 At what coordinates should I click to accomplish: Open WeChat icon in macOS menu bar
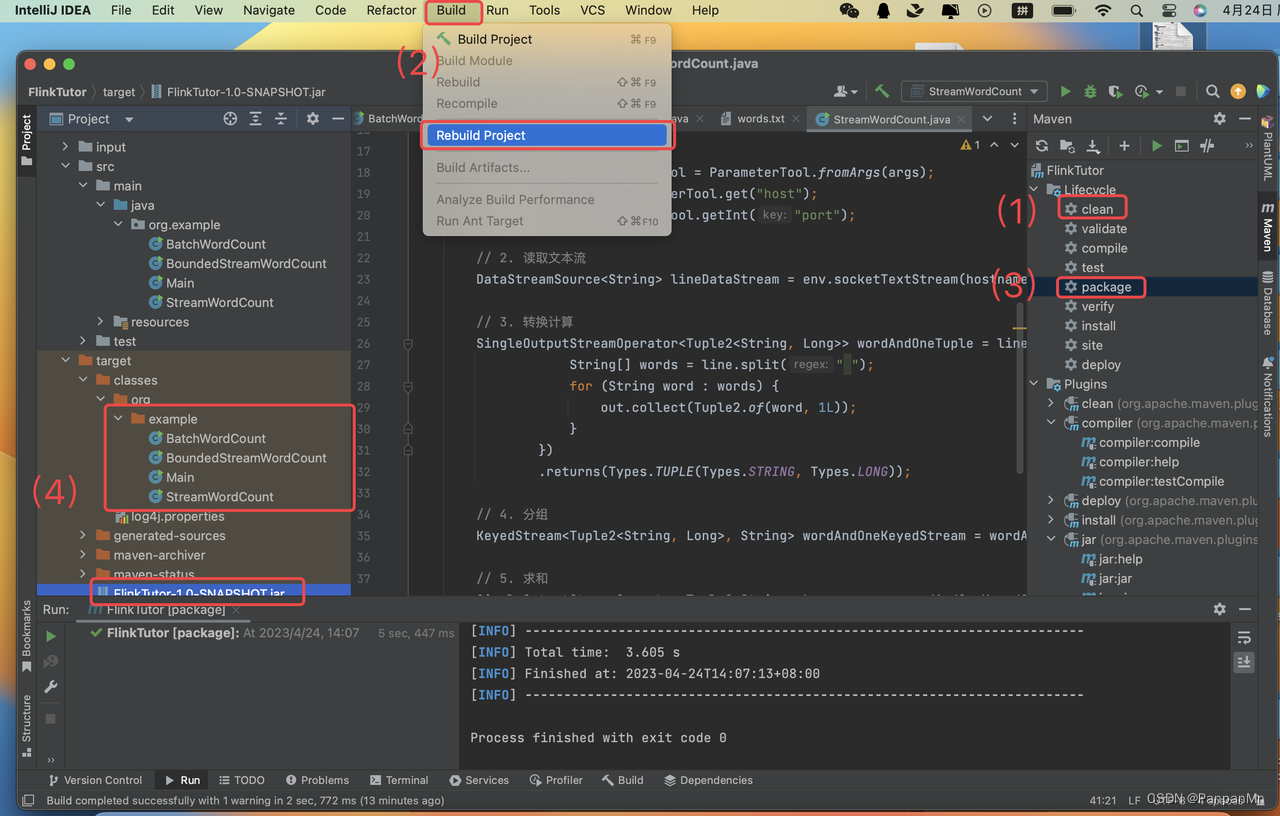[x=849, y=10]
